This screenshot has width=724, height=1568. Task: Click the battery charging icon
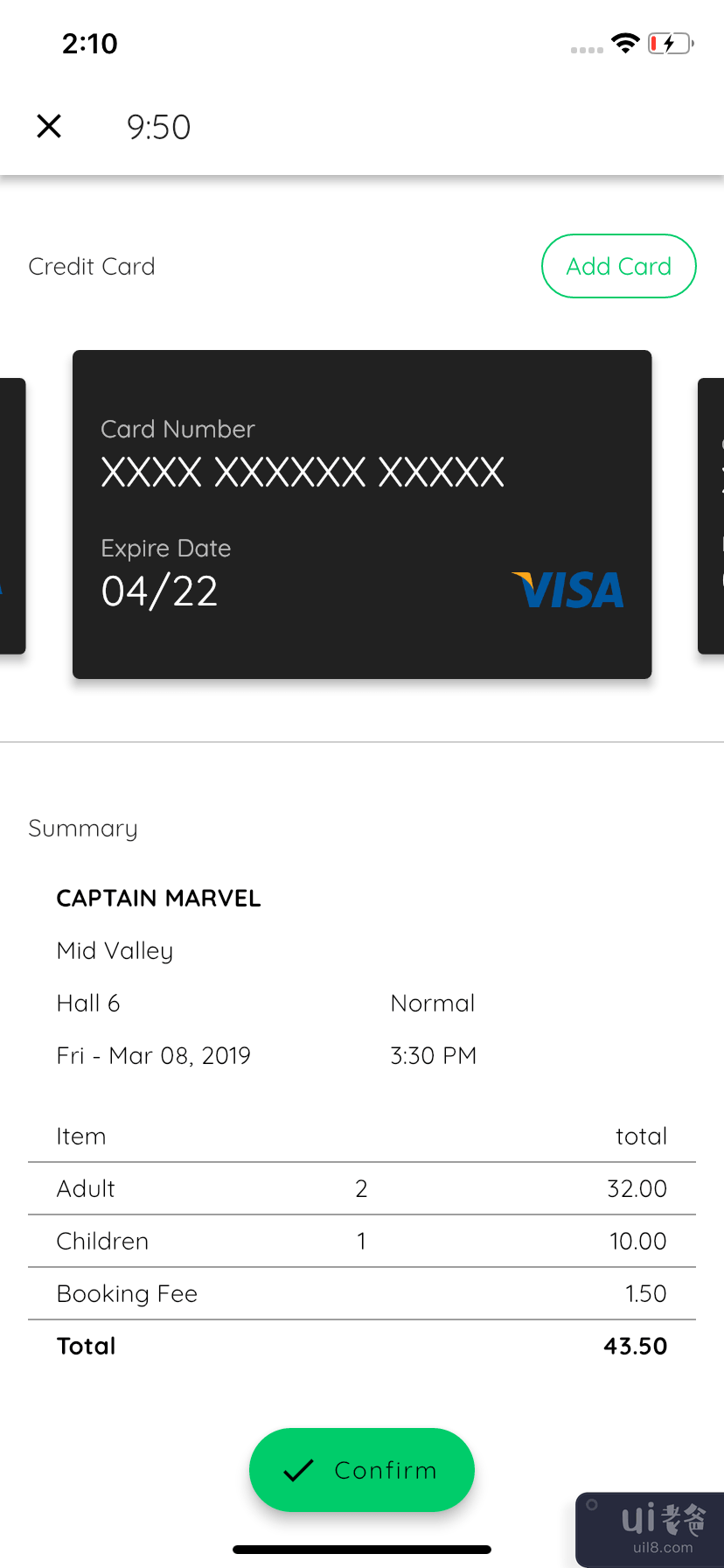[x=670, y=43]
